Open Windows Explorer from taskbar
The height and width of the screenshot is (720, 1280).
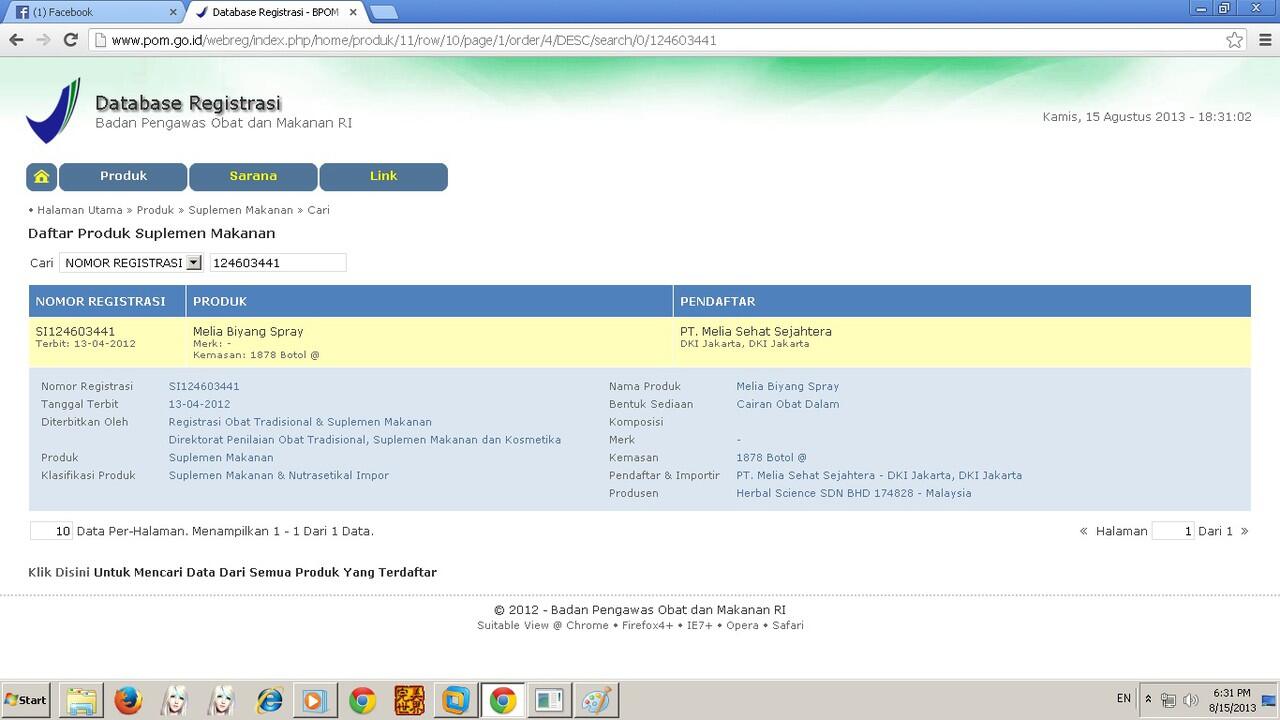coord(83,700)
